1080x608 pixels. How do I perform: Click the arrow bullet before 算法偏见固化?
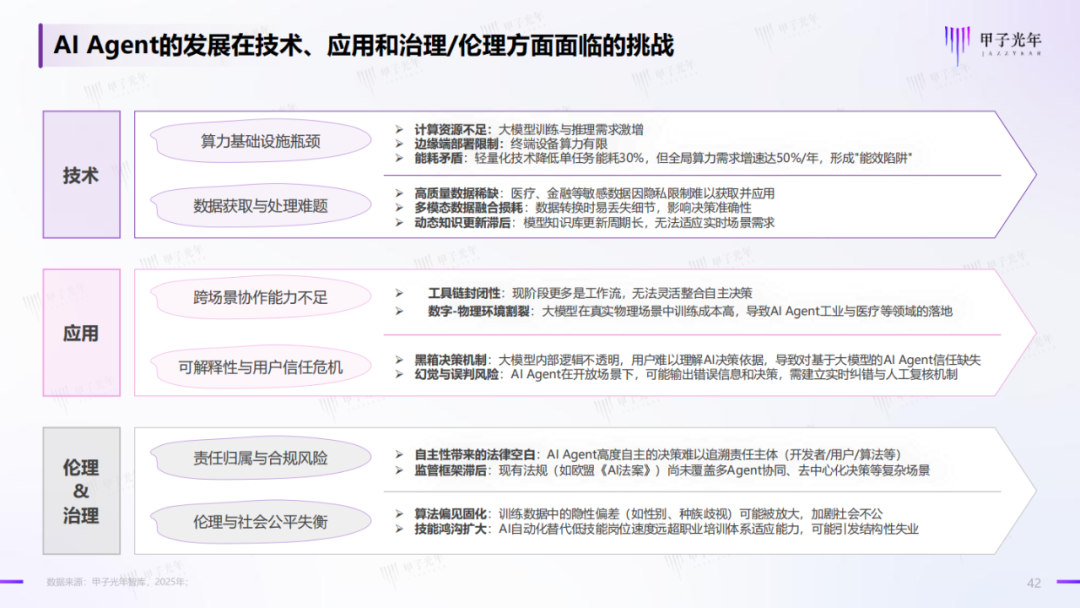point(399,514)
